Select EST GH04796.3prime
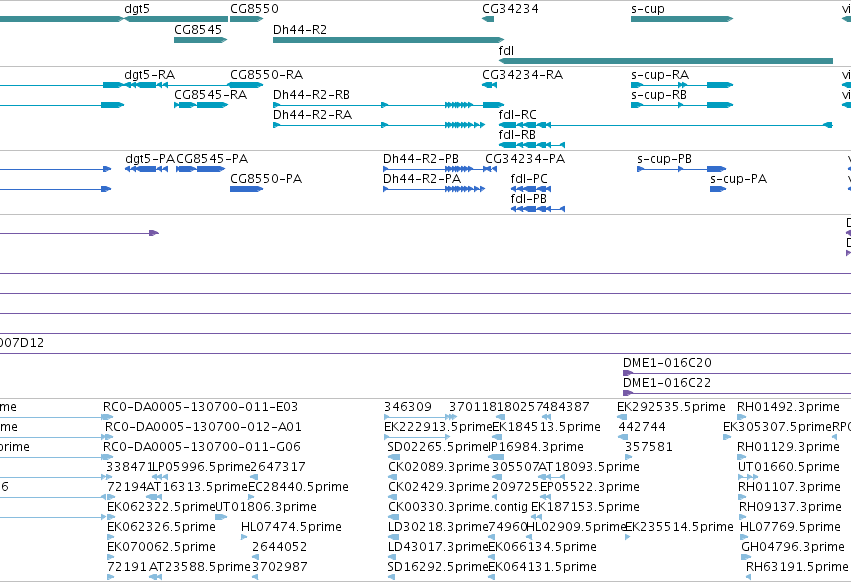Image resolution: width=851 pixels, height=582 pixels. click(793, 547)
